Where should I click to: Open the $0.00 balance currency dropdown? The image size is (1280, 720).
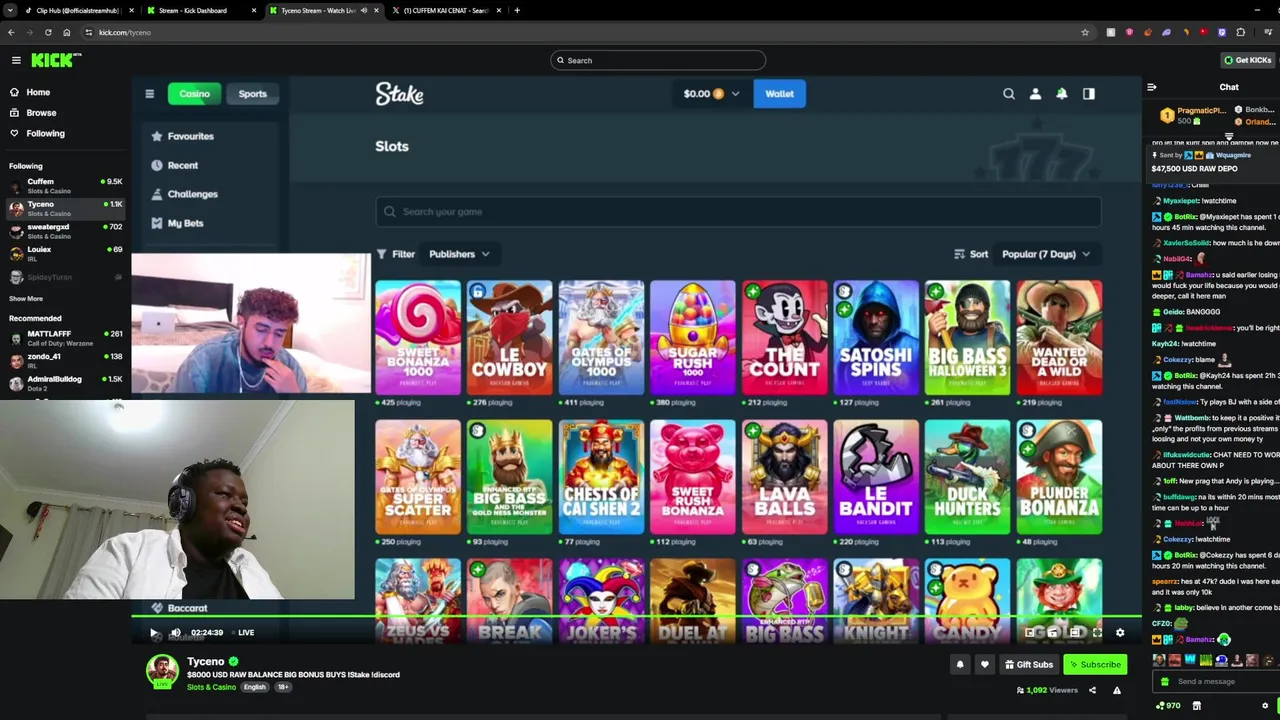click(711, 94)
